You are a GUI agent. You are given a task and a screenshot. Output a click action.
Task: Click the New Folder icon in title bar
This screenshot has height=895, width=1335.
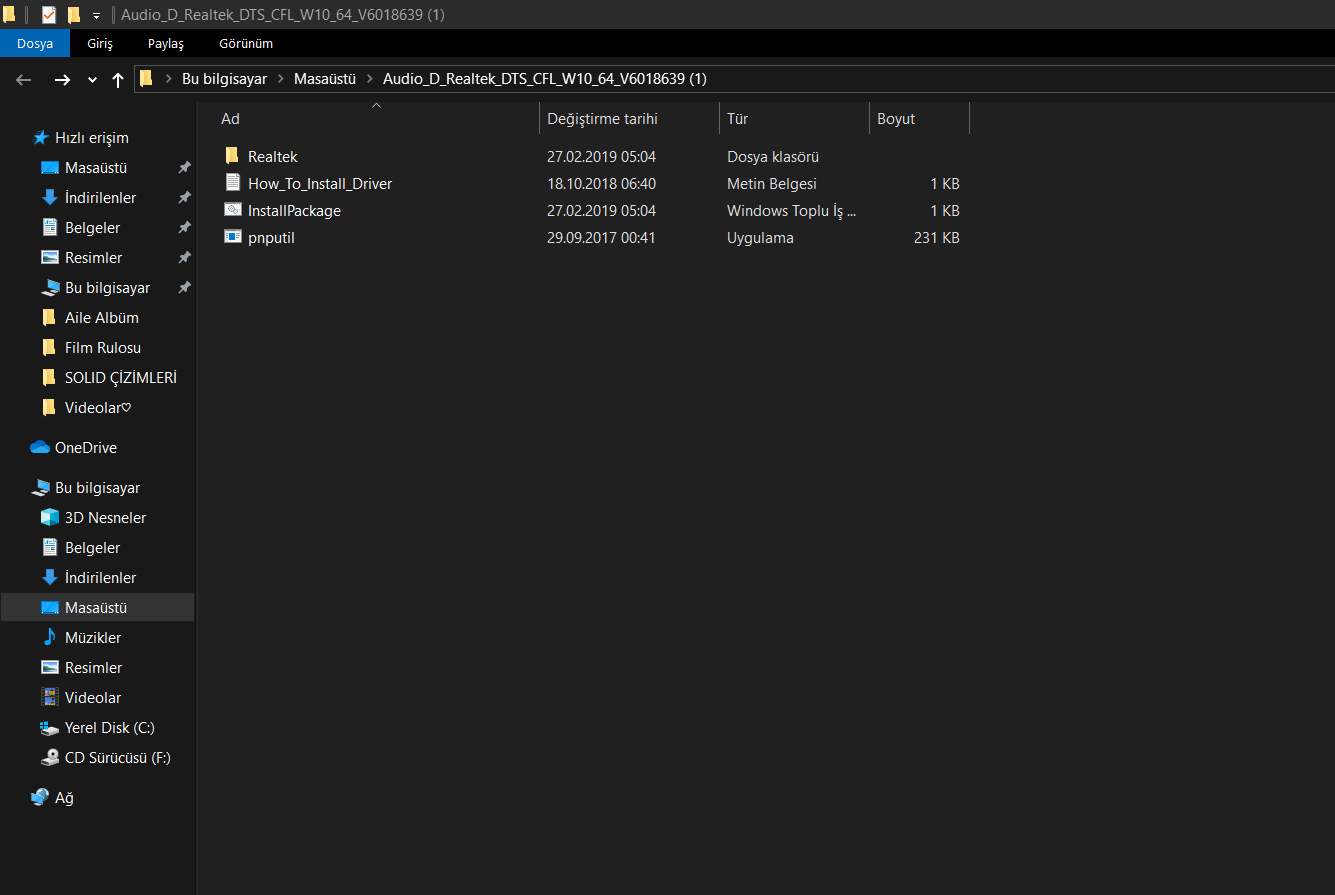[74, 15]
